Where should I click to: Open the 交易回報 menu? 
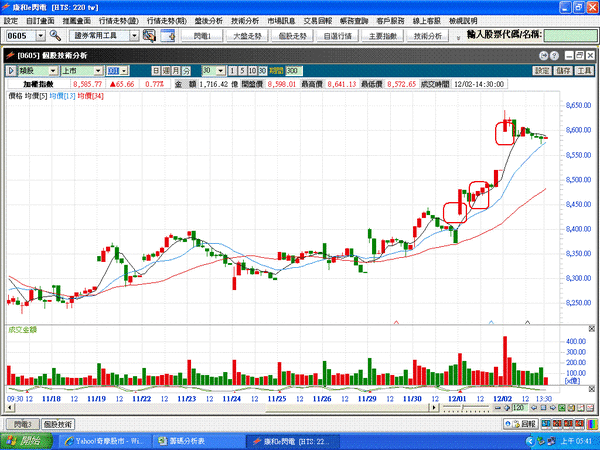pos(318,21)
